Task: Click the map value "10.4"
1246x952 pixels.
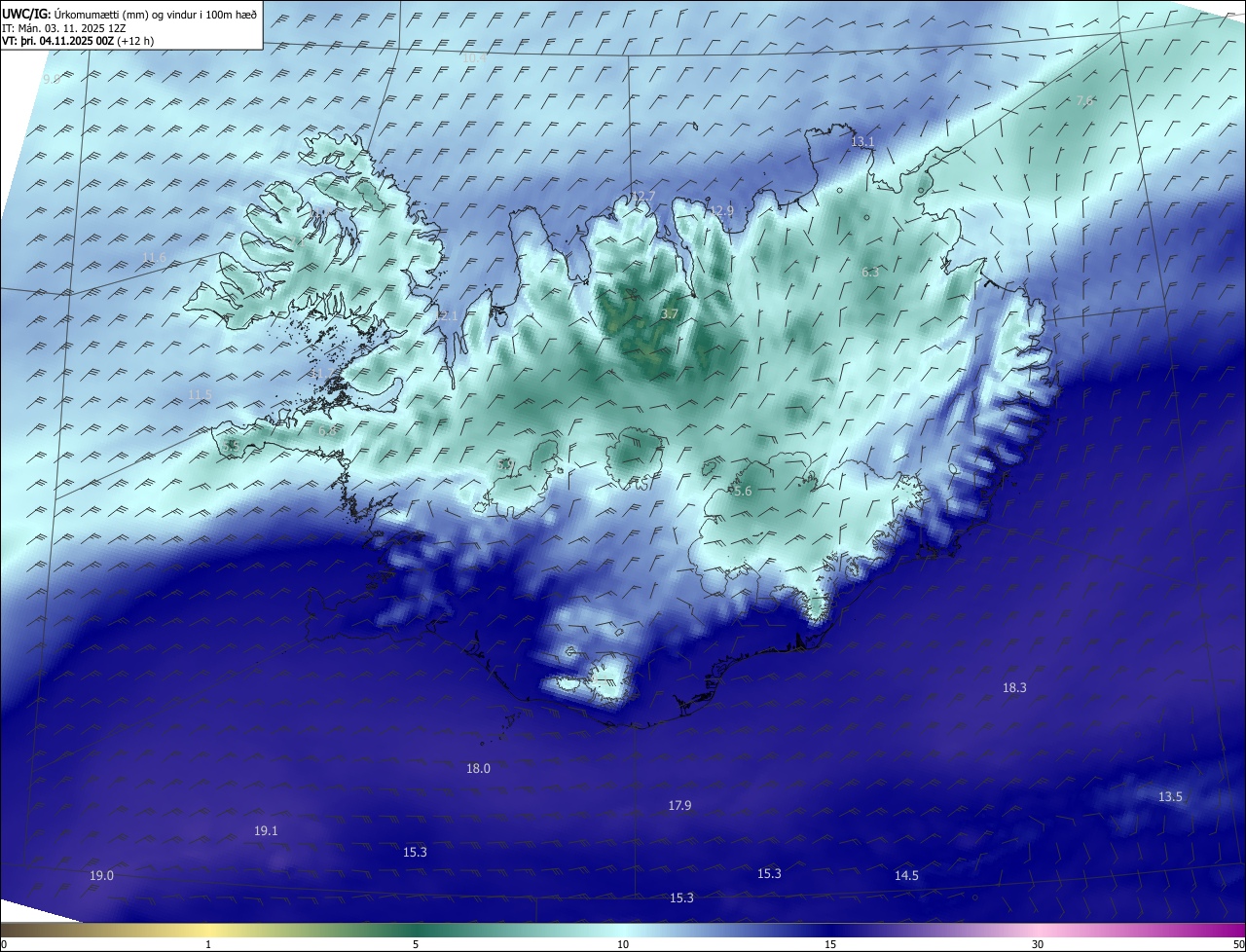Action: [x=474, y=58]
